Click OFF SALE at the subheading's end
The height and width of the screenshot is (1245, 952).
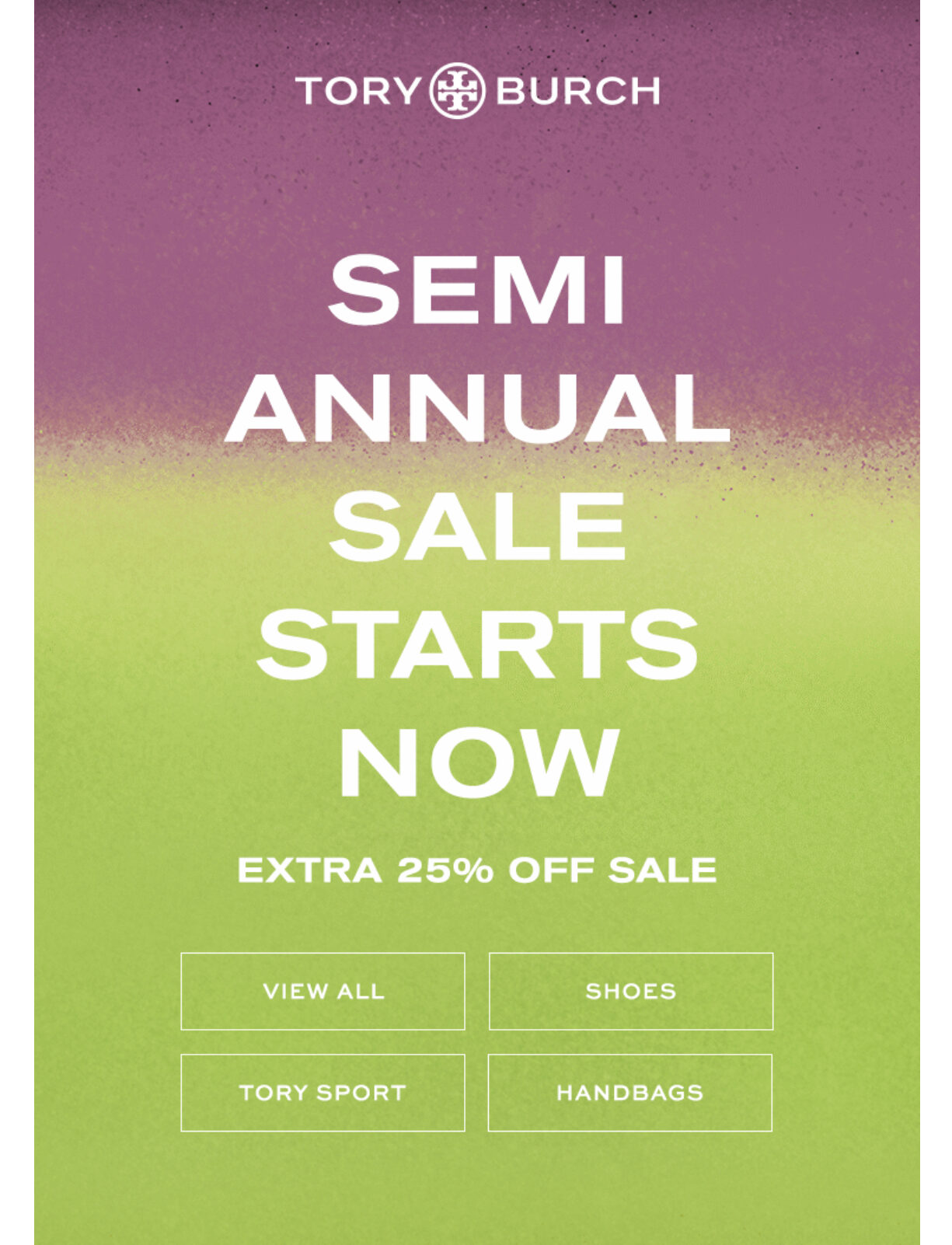pyautogui.click(x=612, y=870)
